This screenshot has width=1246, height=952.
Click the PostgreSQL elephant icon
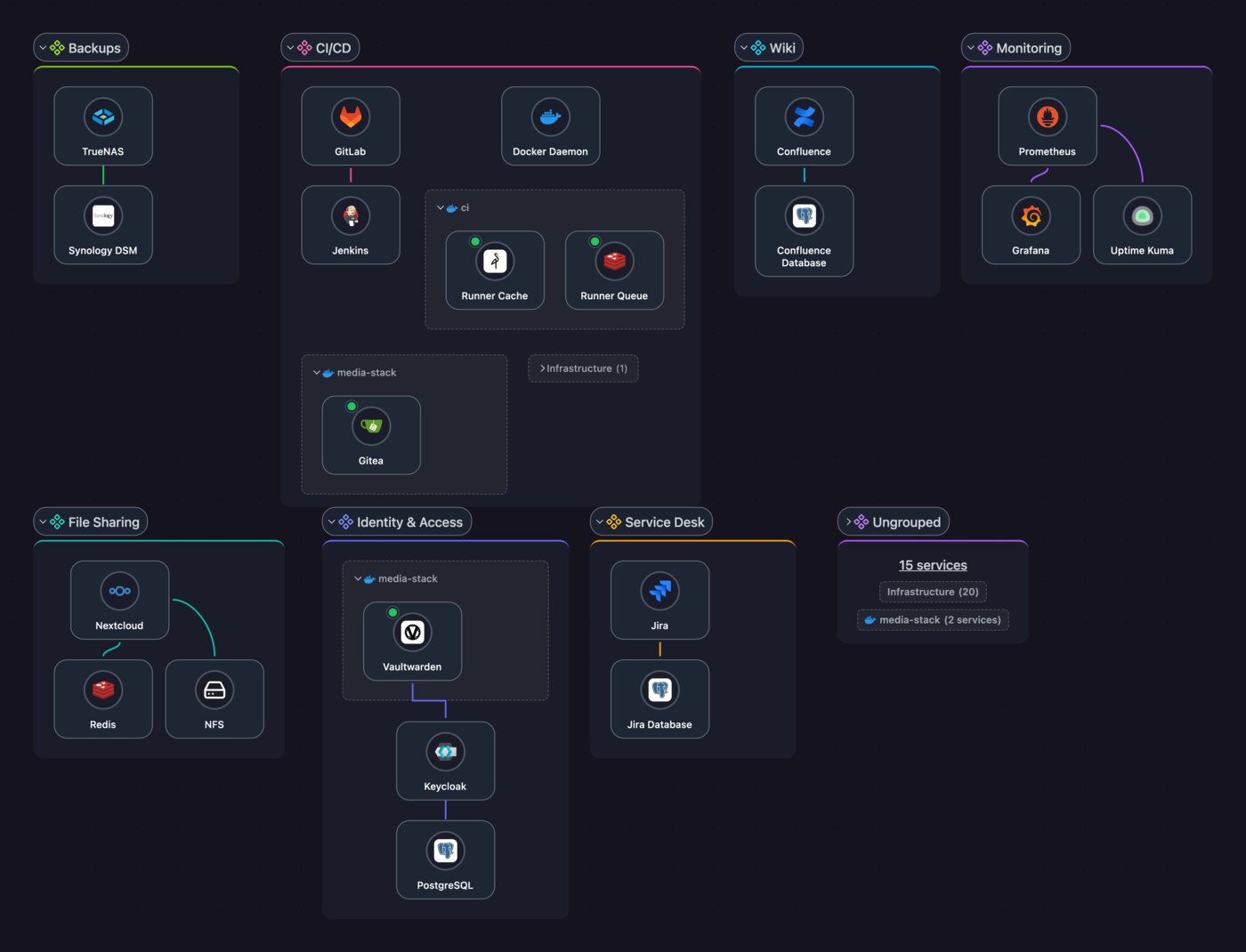tap(446, 851)
